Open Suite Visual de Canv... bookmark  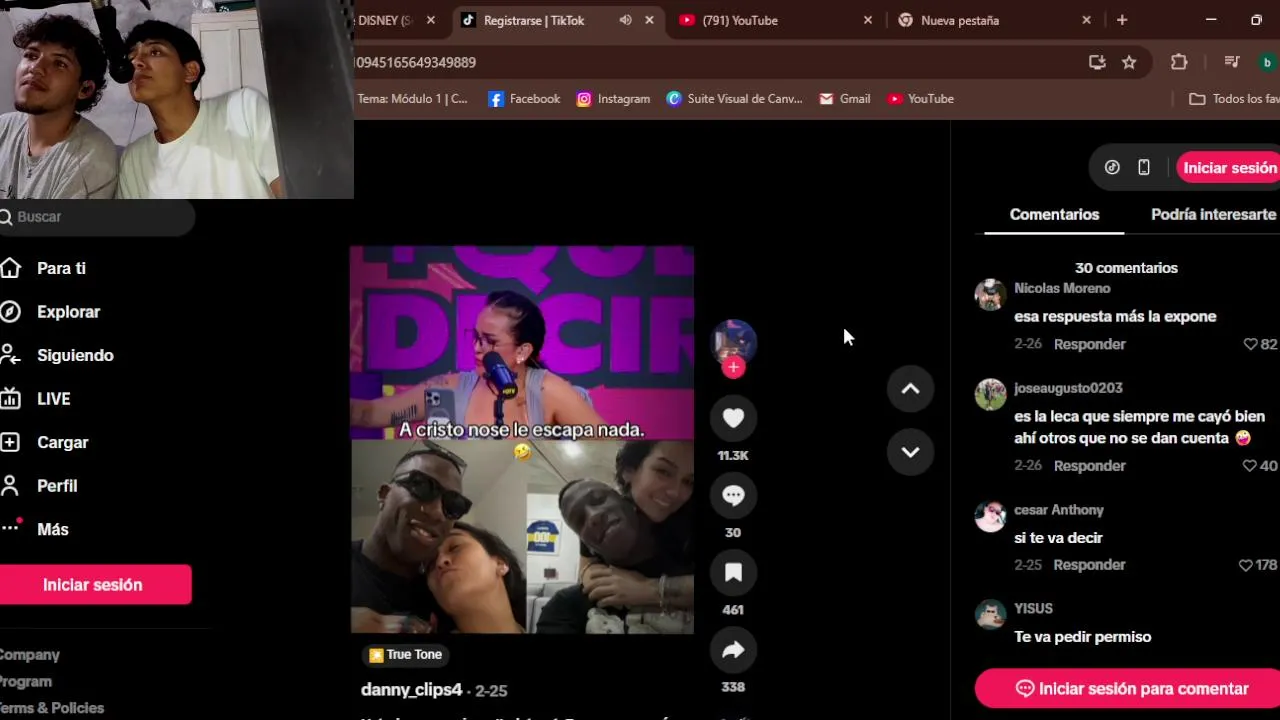tap(734, 99)
